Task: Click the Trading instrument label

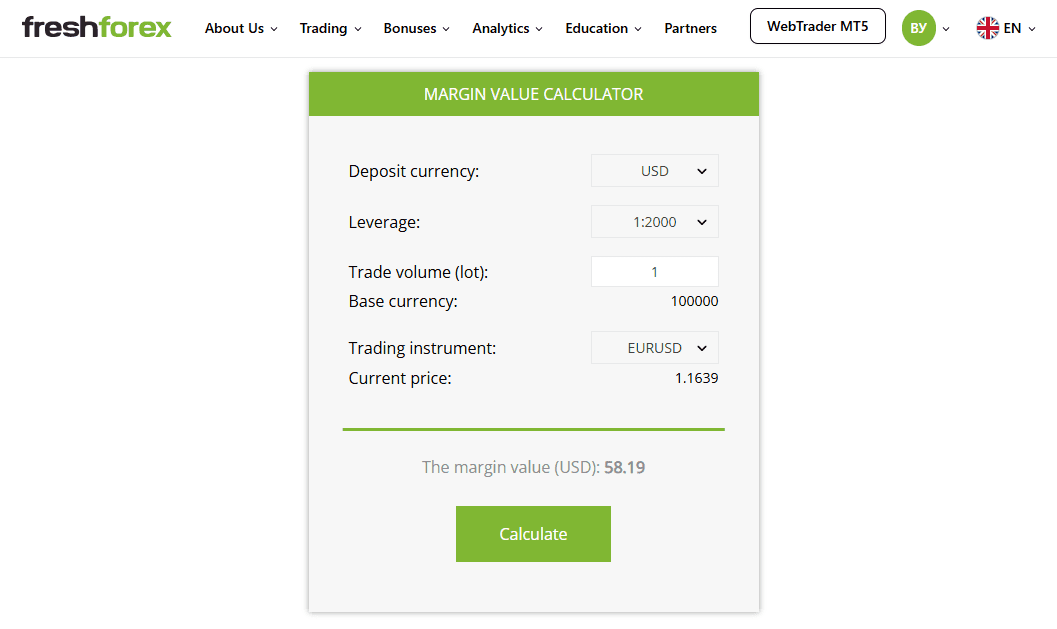Action: point(422,348)
